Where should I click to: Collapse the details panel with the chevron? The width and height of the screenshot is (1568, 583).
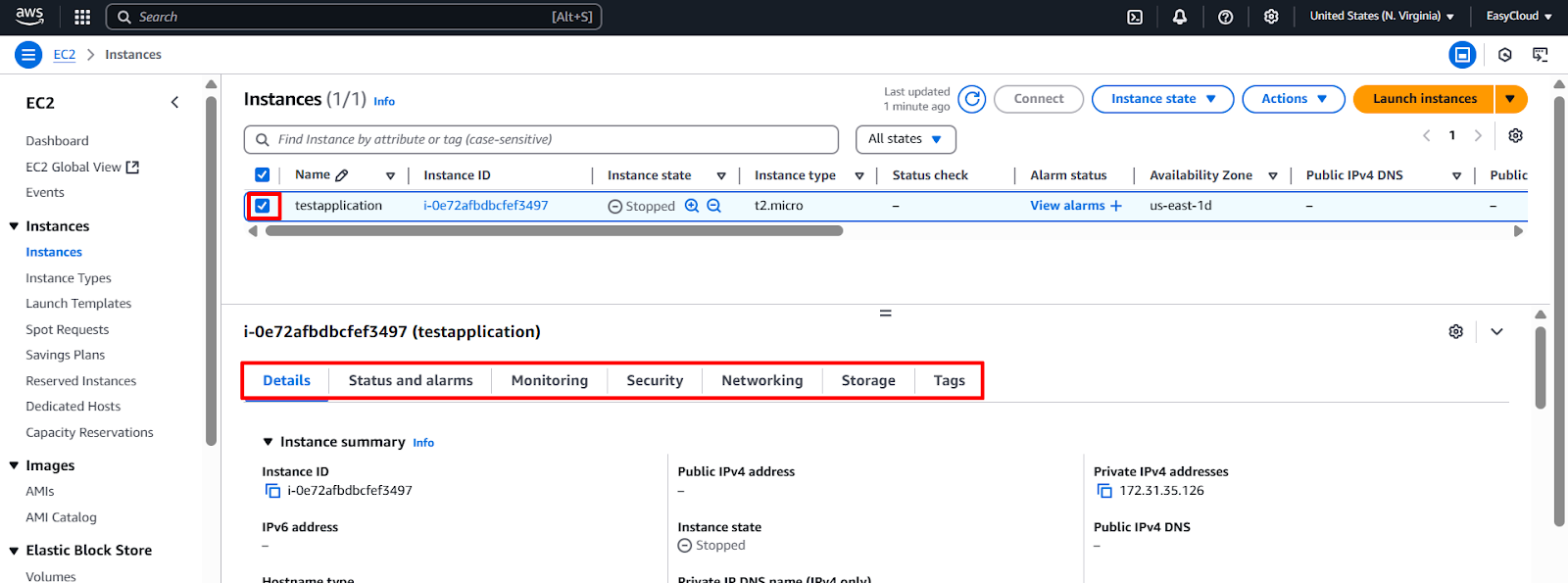[1496, 331]
